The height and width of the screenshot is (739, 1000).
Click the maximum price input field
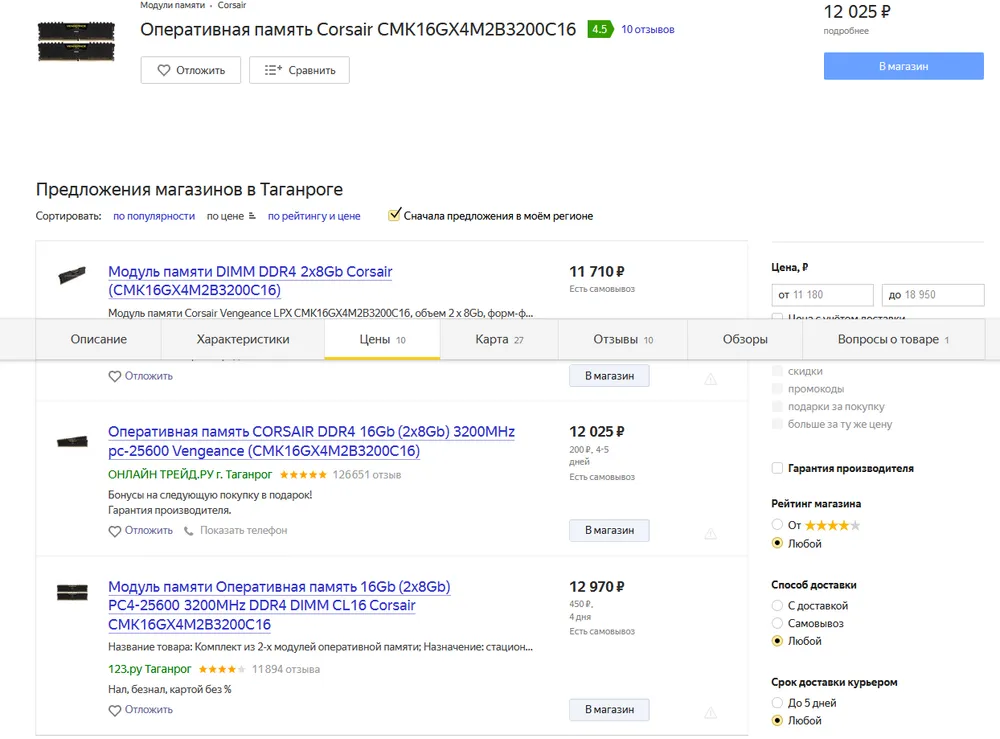tap(933, 295)
